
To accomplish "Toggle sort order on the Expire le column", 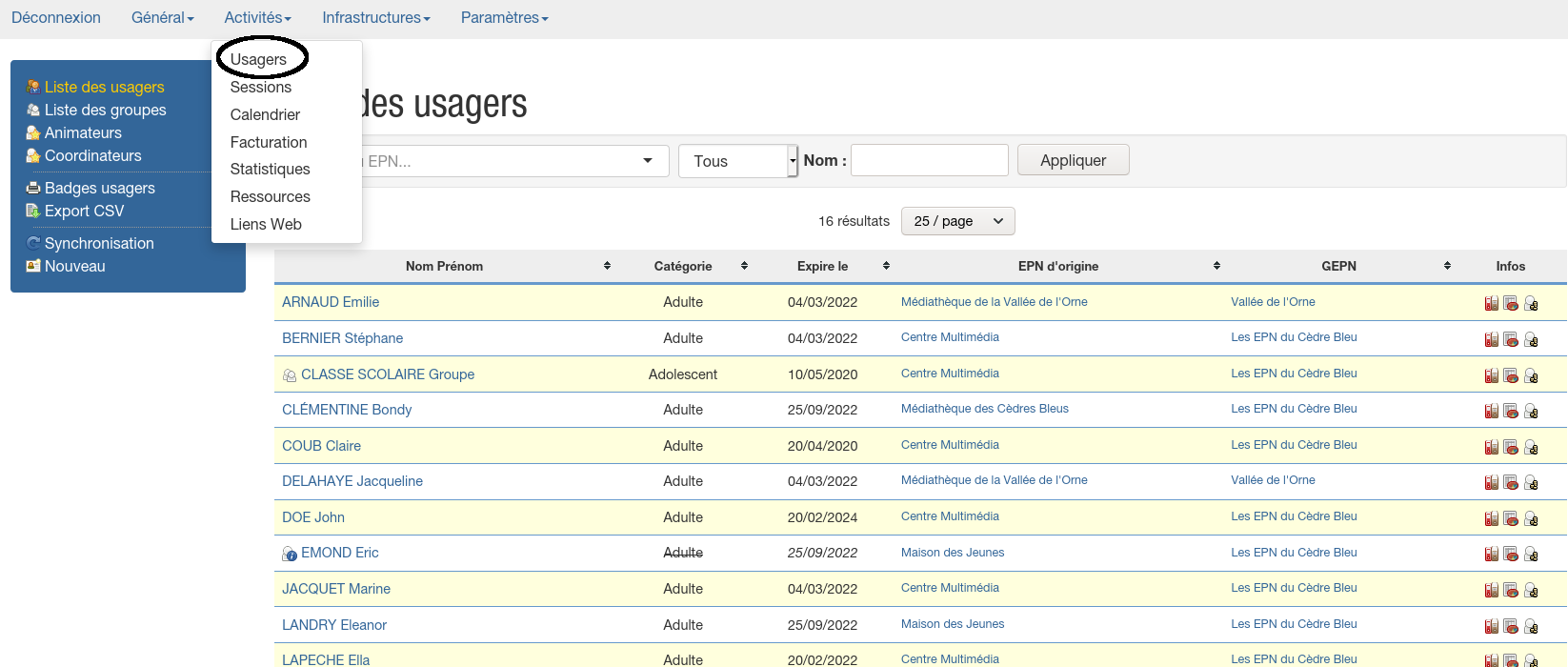I will click(886, 266).
